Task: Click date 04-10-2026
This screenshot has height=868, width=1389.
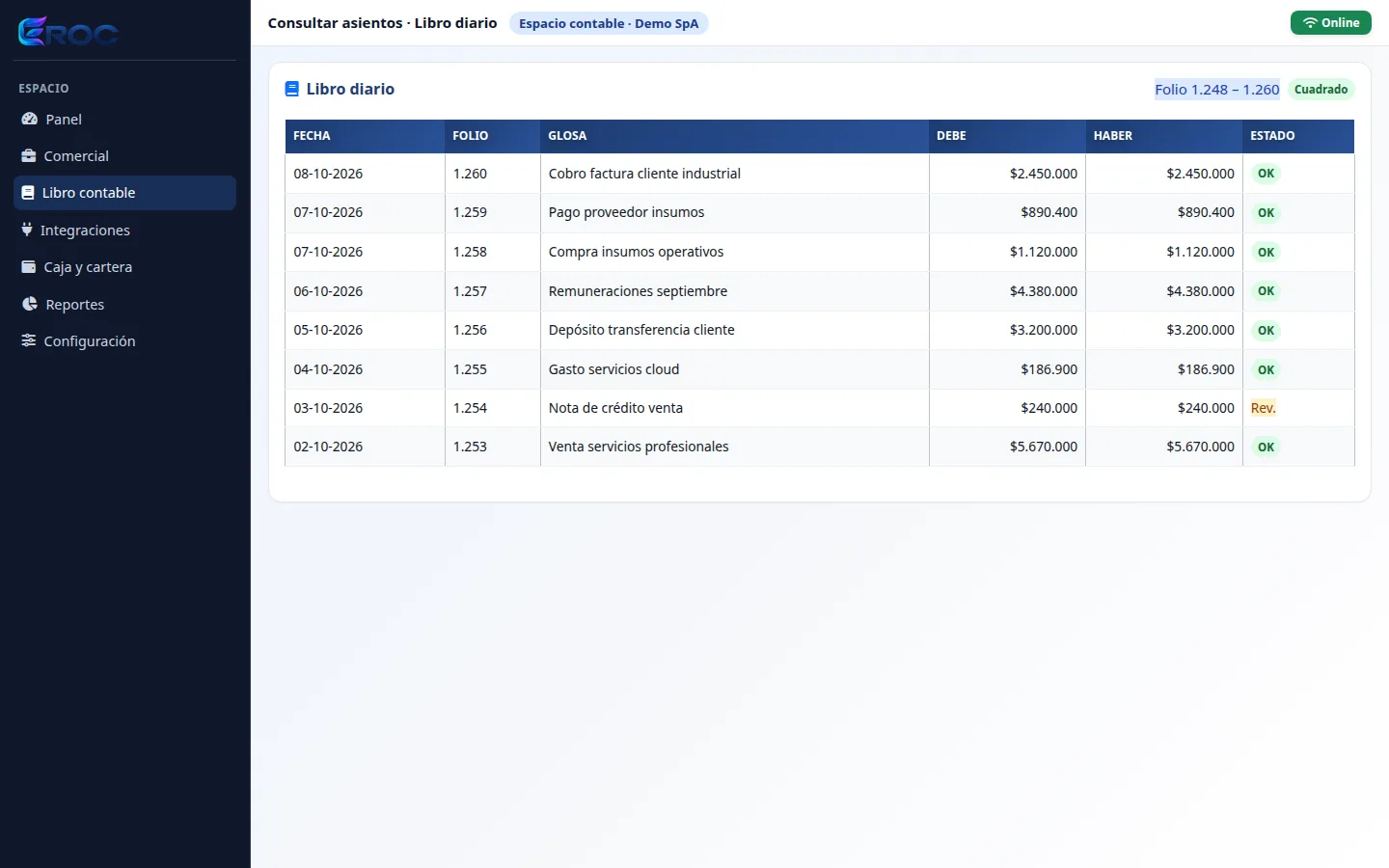Action: coord(328,369)
